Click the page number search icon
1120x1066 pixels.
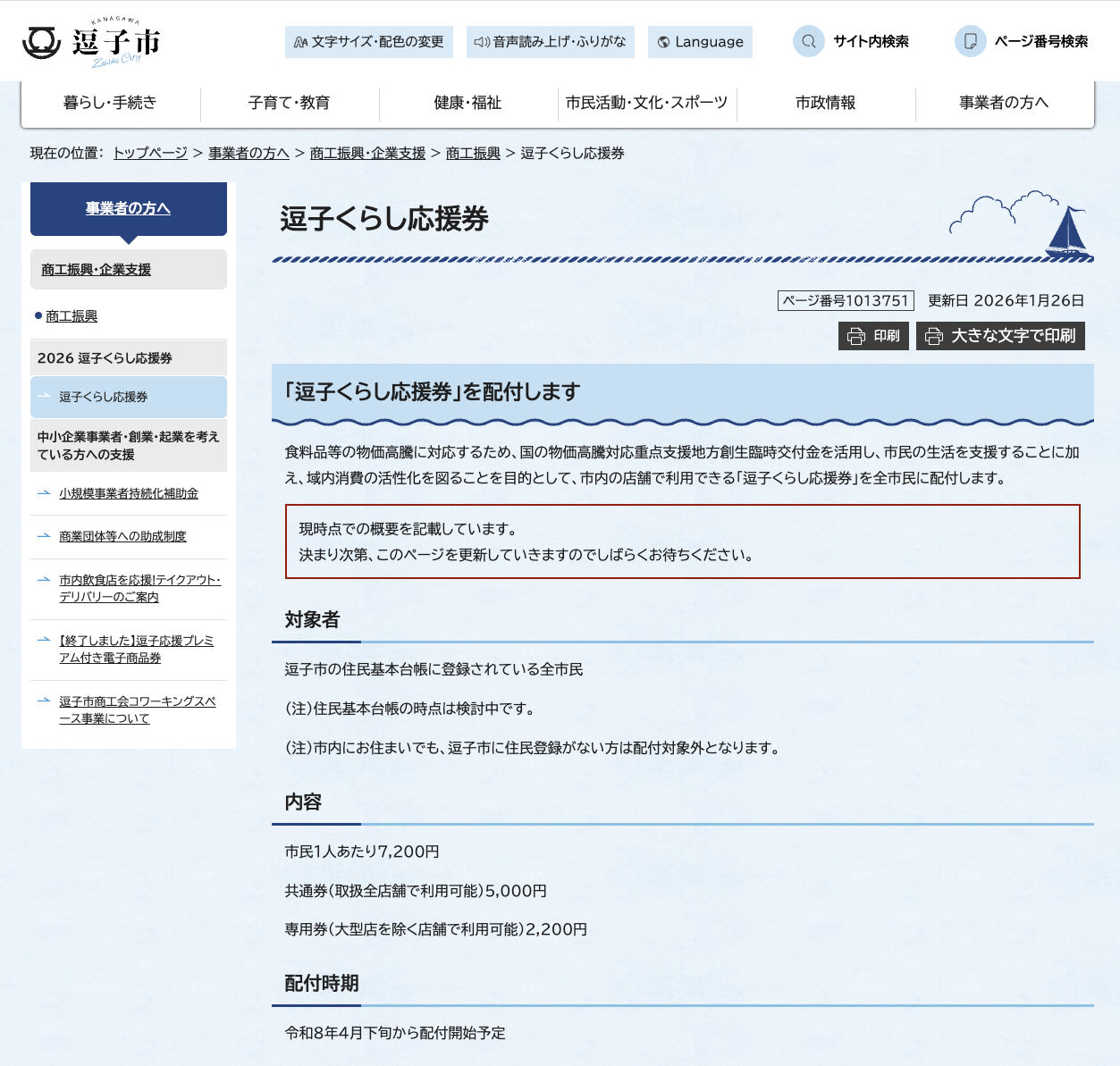[970, 41]
